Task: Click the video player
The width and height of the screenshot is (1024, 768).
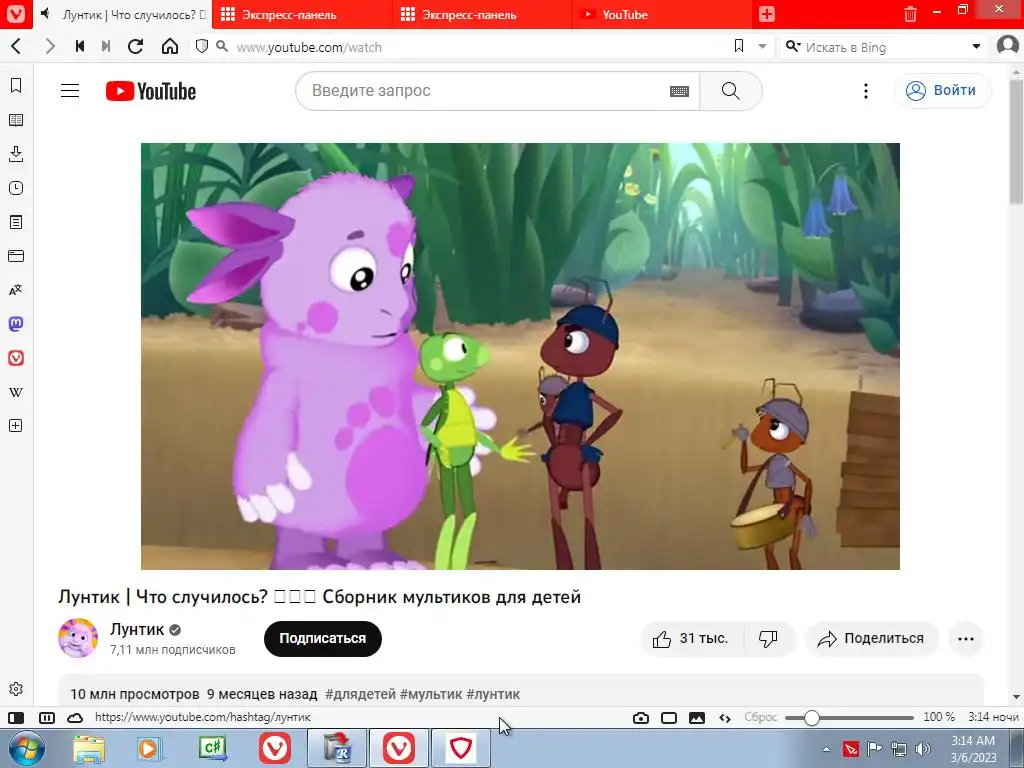Action: (x=520, y=357)
